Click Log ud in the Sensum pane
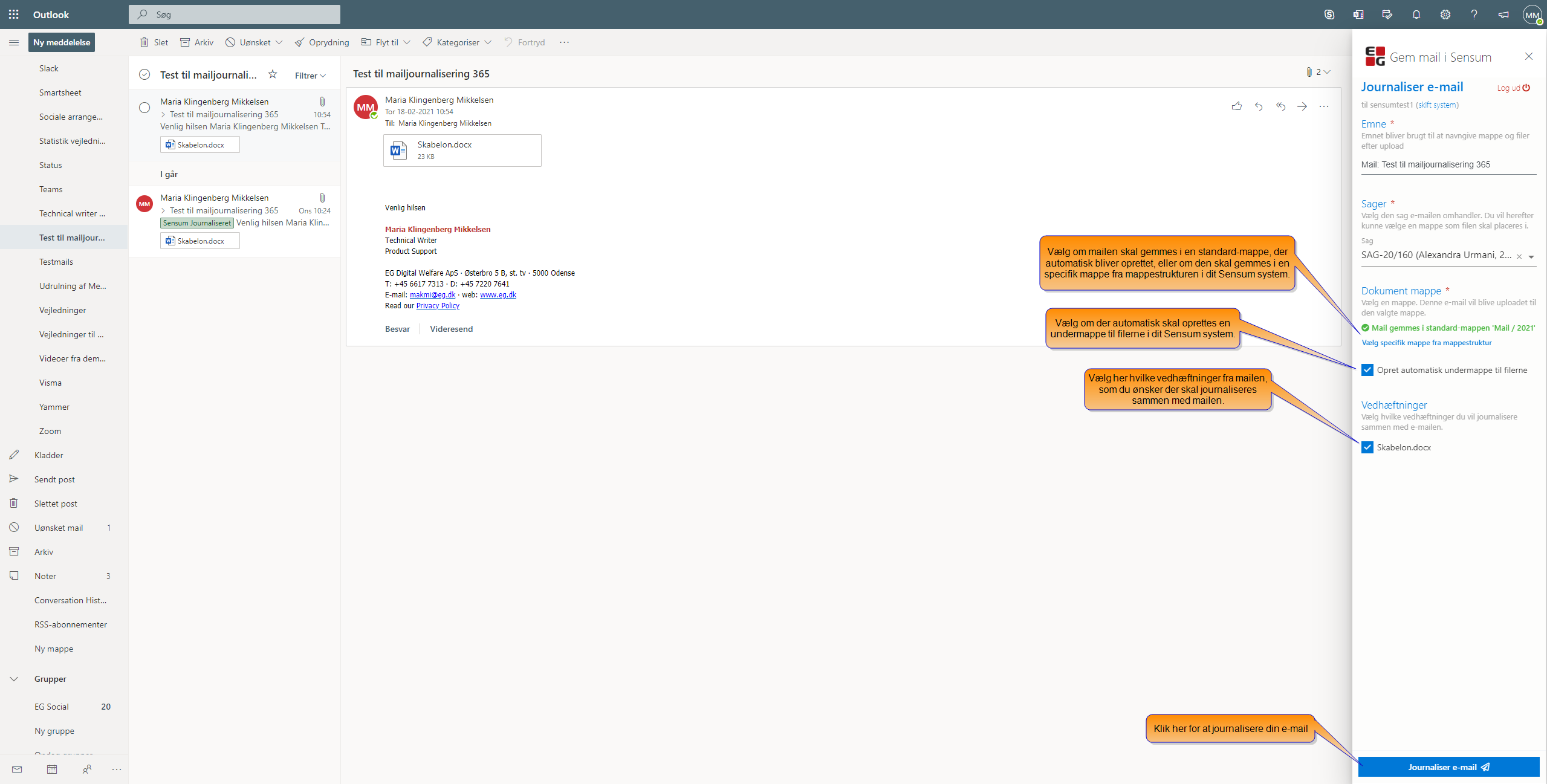This screenshot has height=784, width=1547. pos(1513,88)
